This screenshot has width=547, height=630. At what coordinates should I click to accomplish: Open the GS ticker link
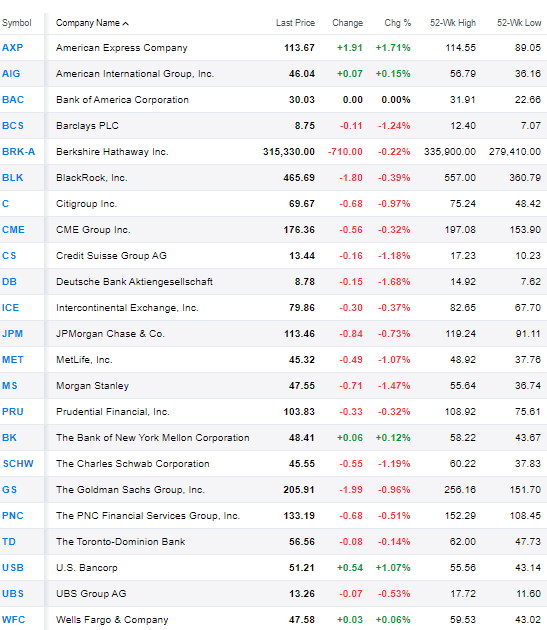[9, 490]
